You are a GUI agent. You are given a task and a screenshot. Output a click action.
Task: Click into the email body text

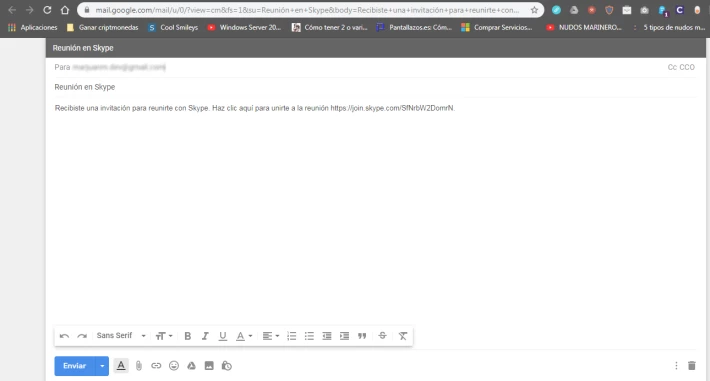pos(254,108)
